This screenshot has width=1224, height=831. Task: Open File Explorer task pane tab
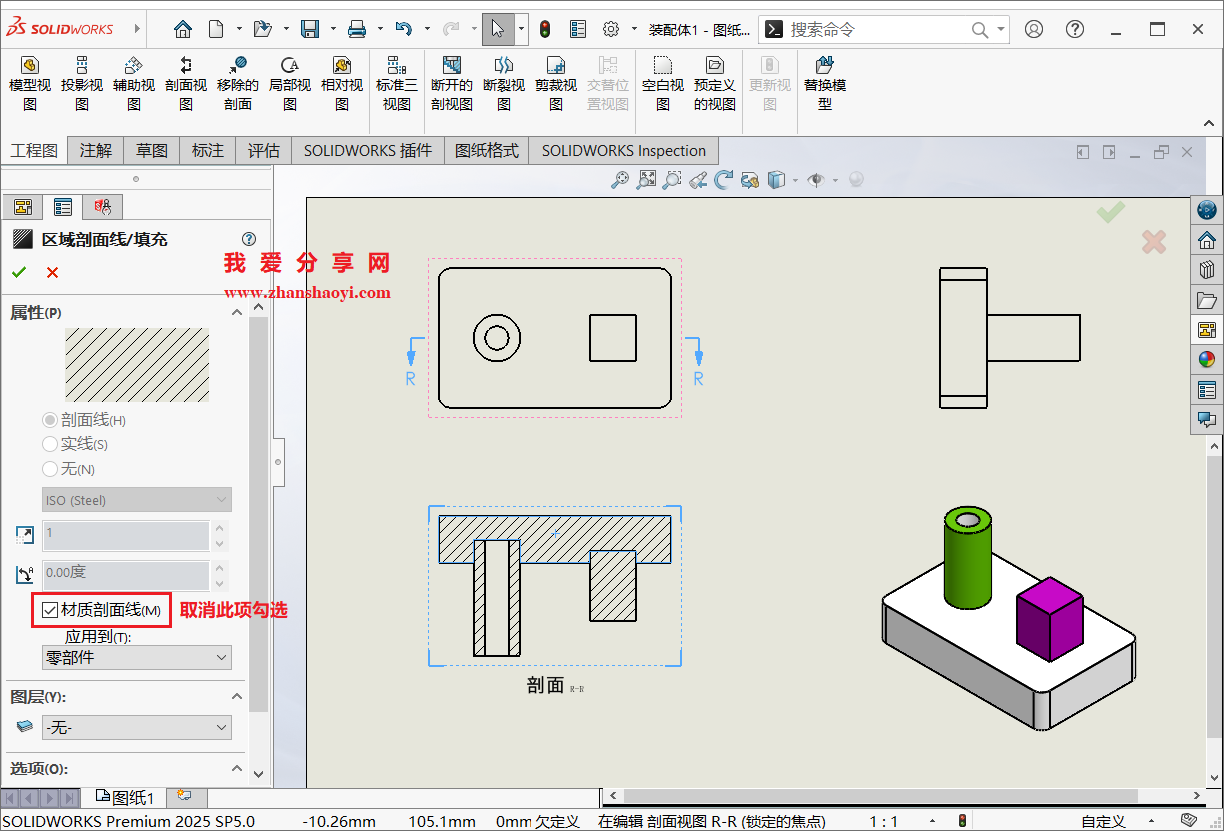coord(1207,300)
